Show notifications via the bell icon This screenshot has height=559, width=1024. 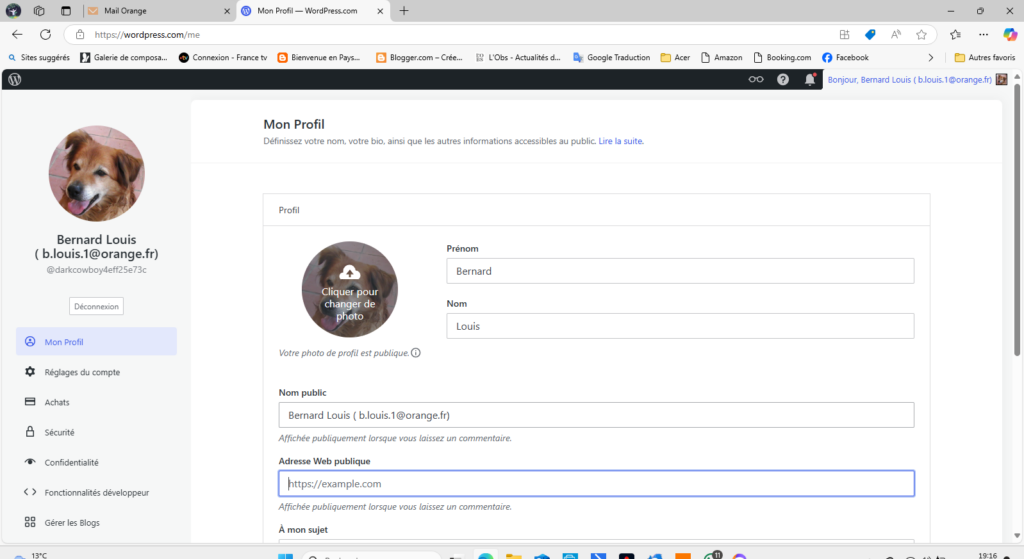pyautogui.click(x=810, y=80)
